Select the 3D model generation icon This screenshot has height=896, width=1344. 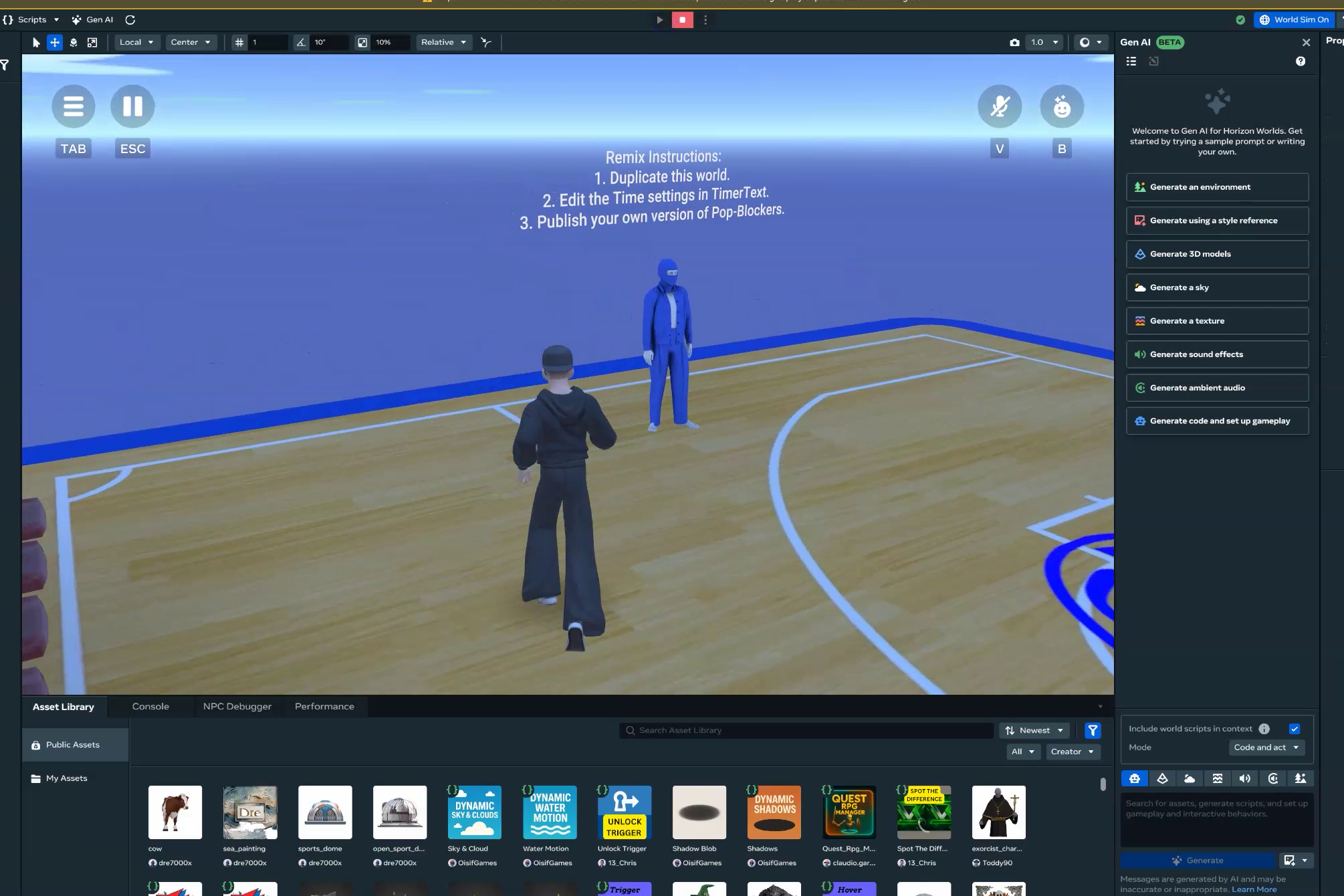[1162, 778]
